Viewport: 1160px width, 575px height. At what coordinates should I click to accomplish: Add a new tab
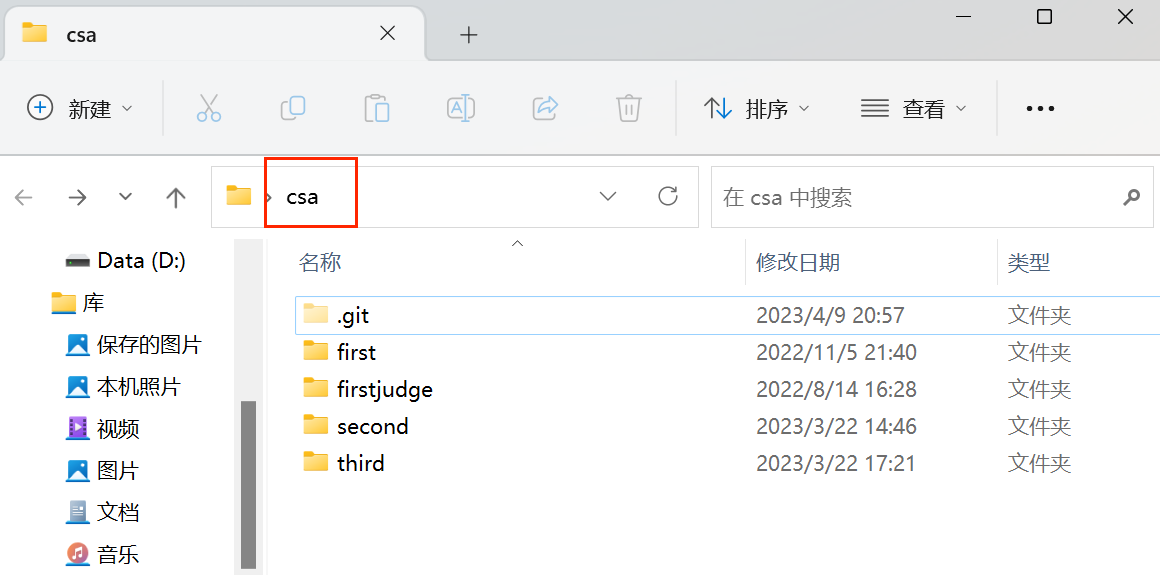point(468,35)
